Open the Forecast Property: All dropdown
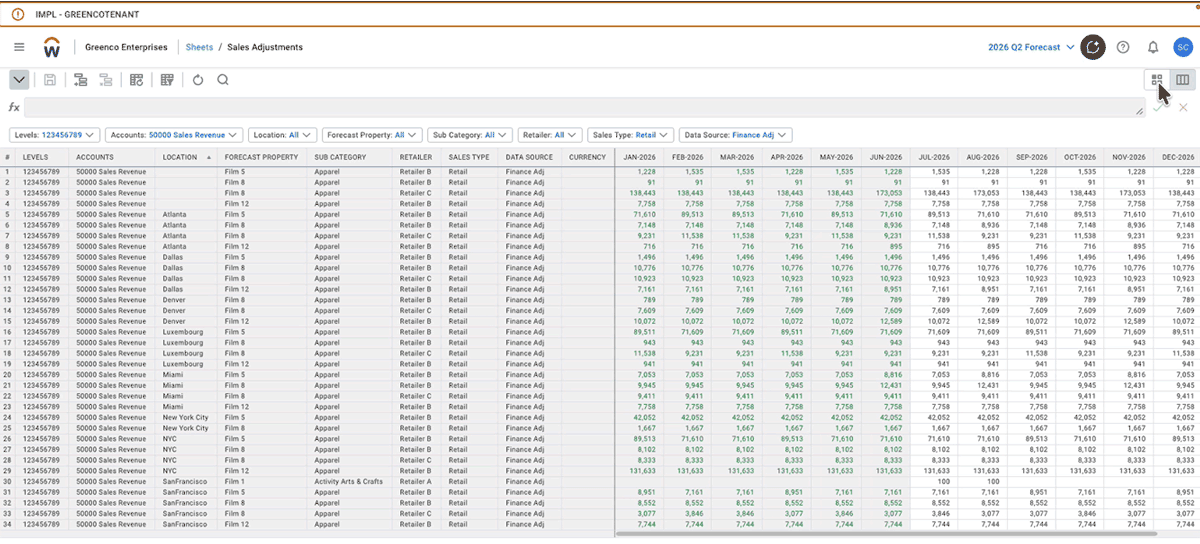Image resolution: width=1200 pixels, height=544 pixels. [372, 134]
